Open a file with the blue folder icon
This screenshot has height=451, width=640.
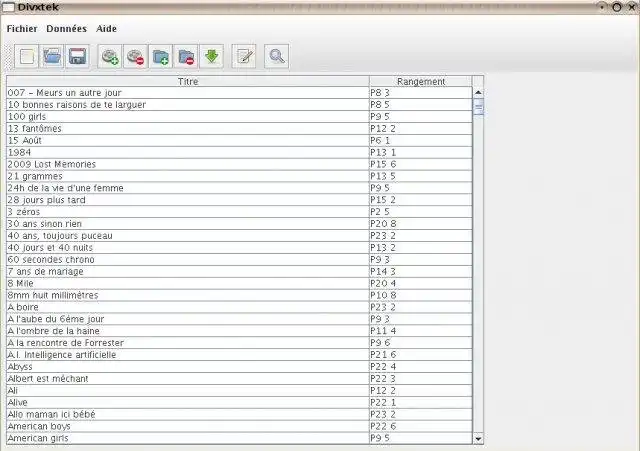(52, 56)
